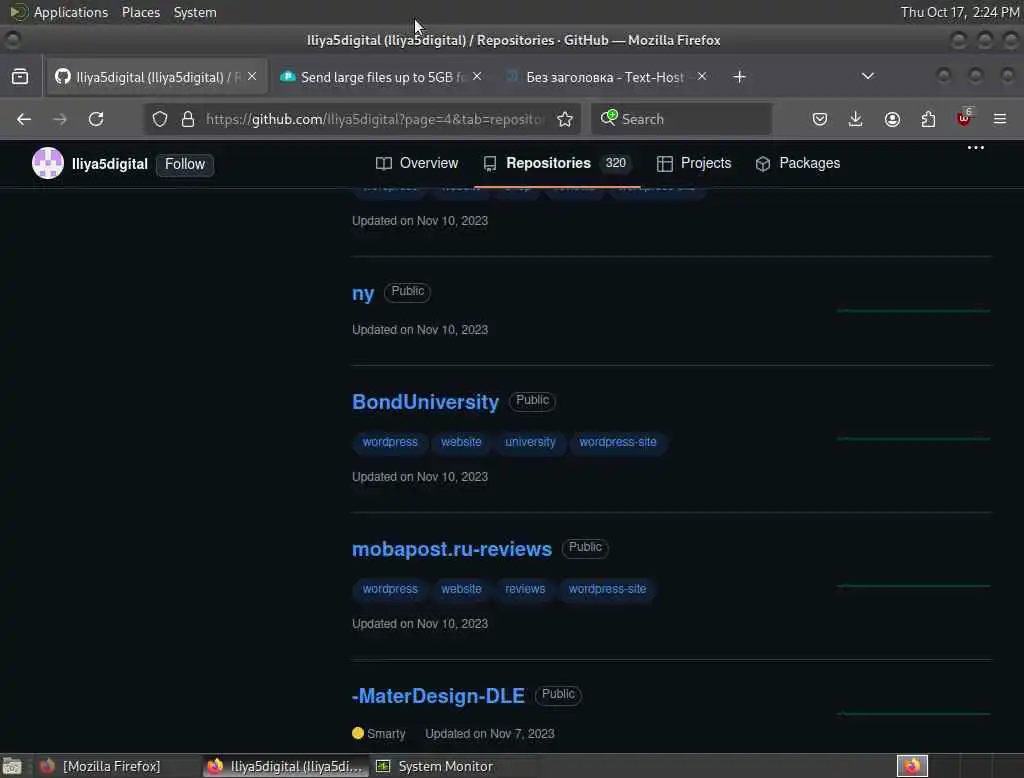Click the Iliya5digital profile avatar
This screenshot has height=778, width=1024.
tap(48, 163)
